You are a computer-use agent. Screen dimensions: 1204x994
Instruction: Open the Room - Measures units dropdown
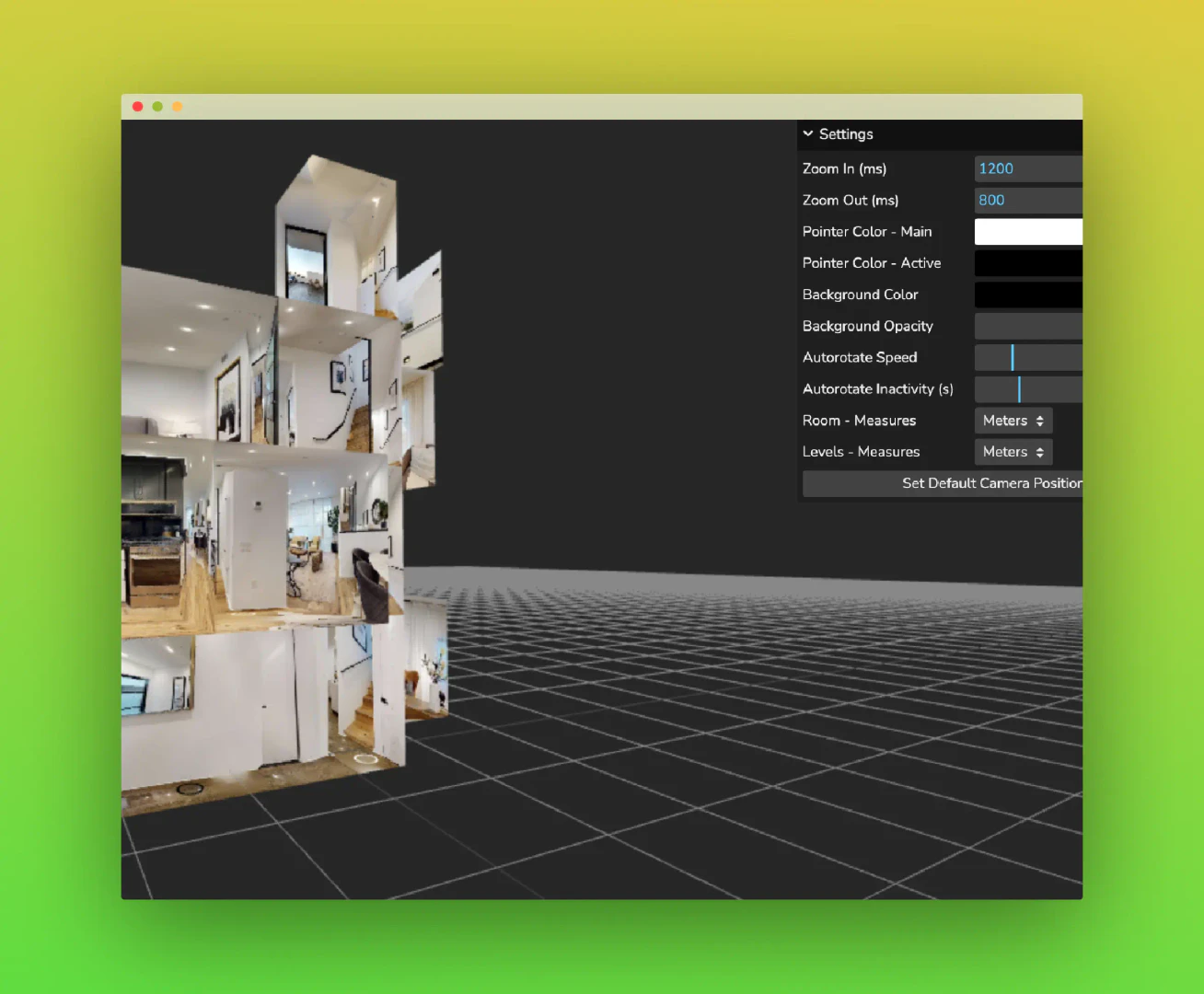coord(1013,421)
